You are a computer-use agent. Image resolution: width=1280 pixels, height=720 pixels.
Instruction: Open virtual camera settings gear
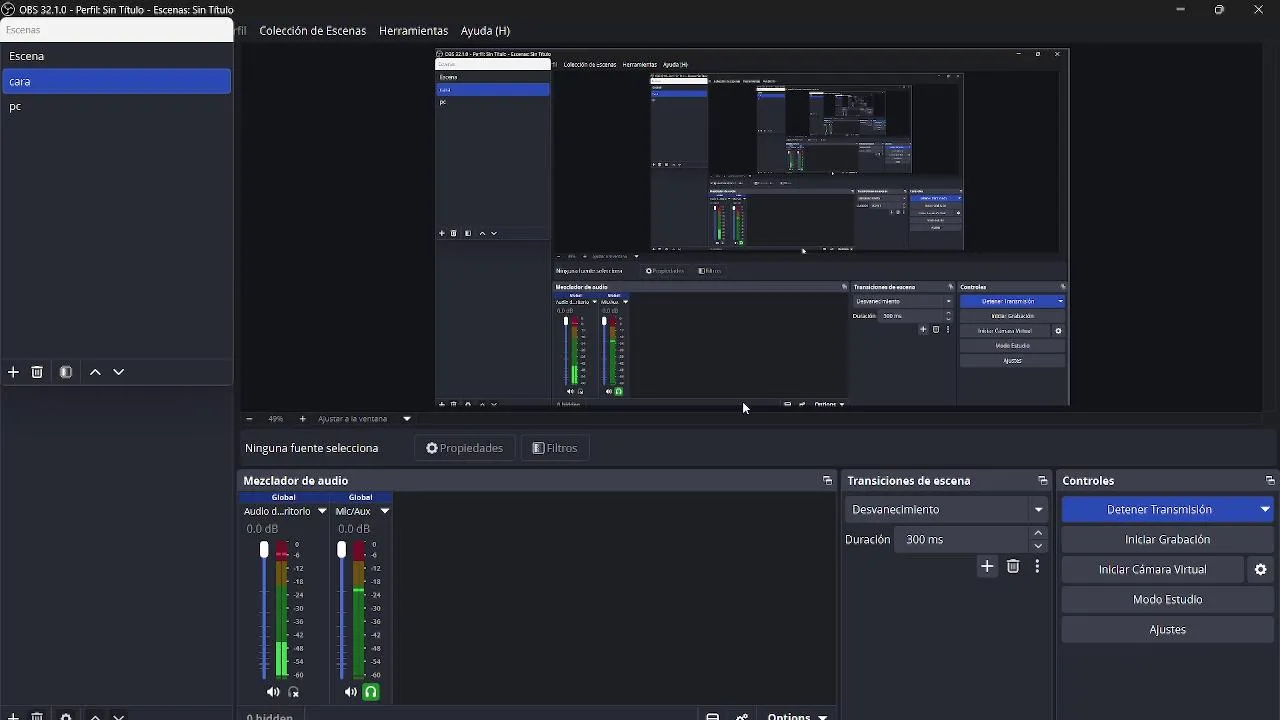(x=1261, y=570)
